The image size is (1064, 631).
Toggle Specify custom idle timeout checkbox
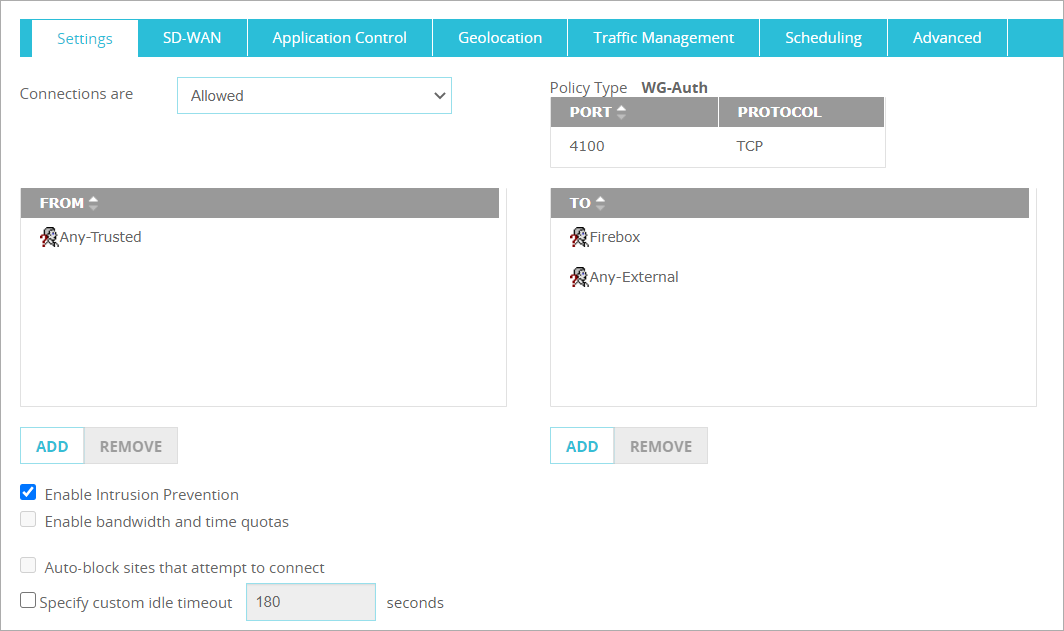coord(29,601)
